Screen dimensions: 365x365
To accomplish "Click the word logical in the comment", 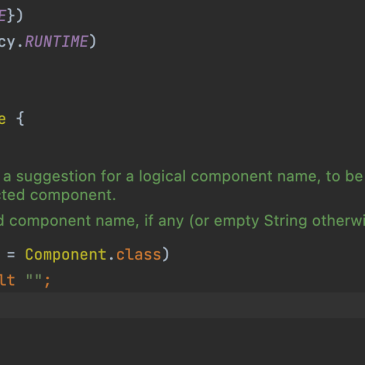I will [x=162, y=176].
